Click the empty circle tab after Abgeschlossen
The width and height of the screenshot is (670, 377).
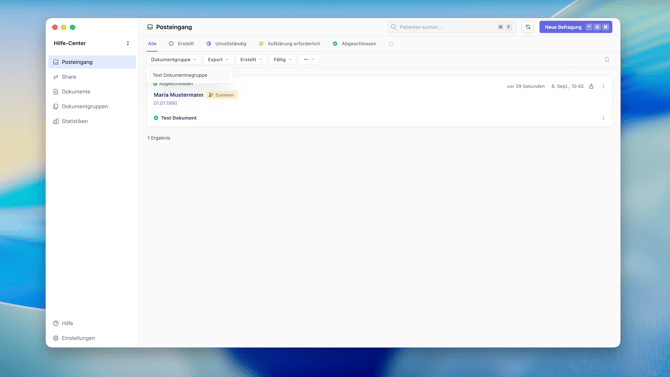pyautogui.click(x=391, y=44)
